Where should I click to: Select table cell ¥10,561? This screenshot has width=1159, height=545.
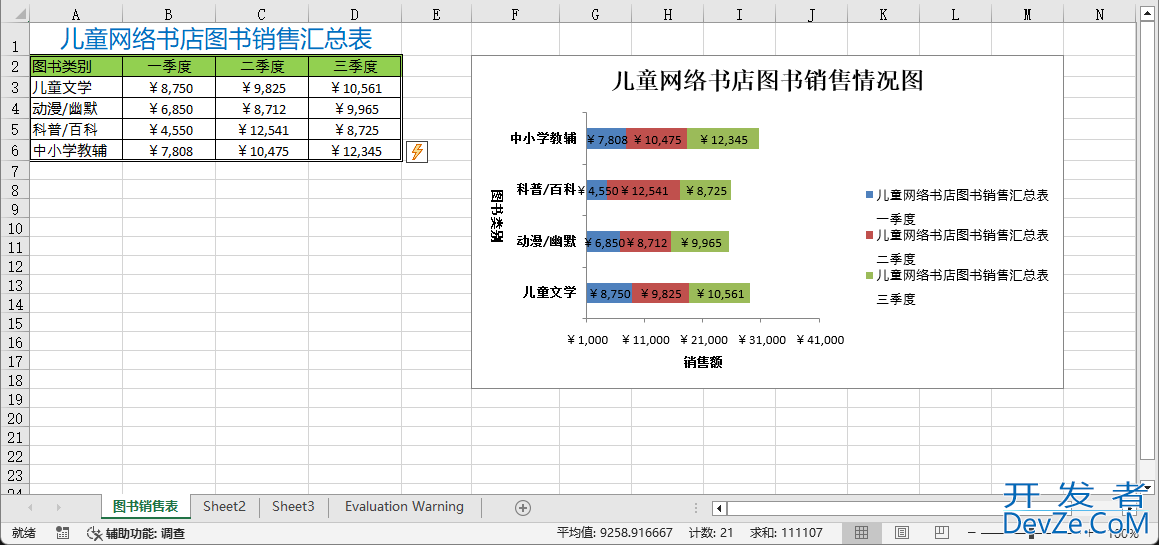356,88
